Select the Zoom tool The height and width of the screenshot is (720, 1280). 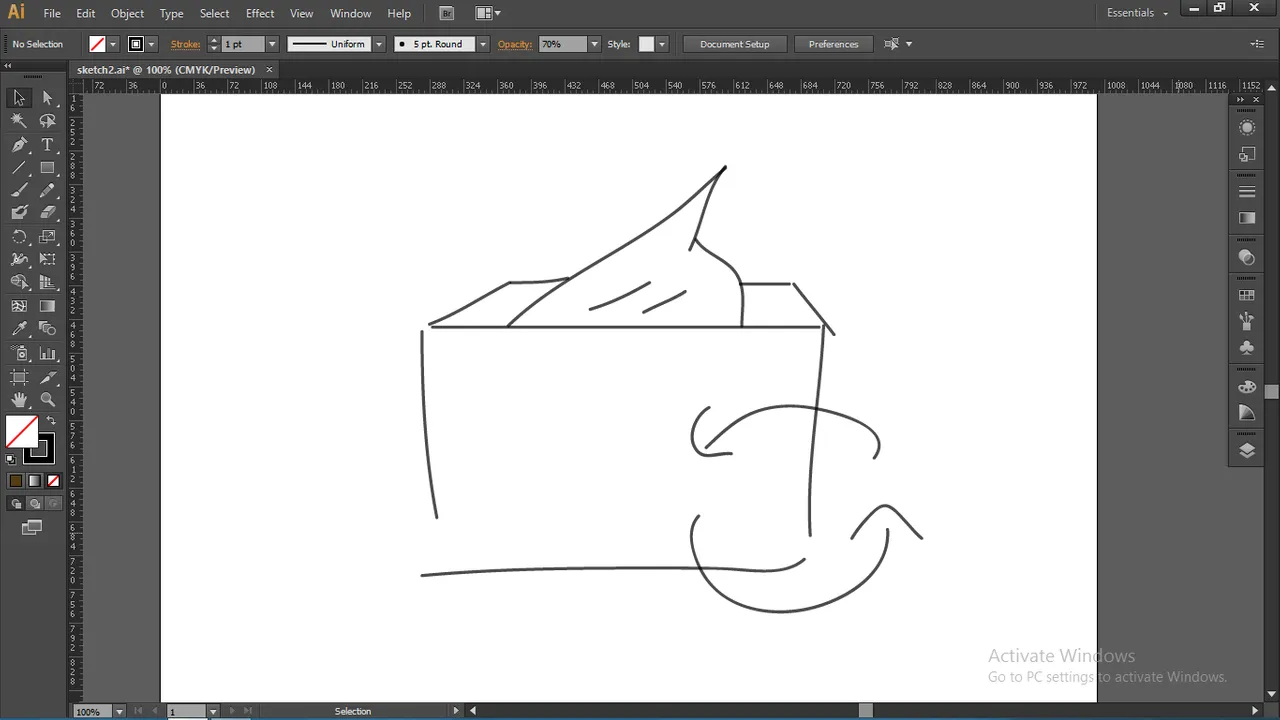pos(47,400)
